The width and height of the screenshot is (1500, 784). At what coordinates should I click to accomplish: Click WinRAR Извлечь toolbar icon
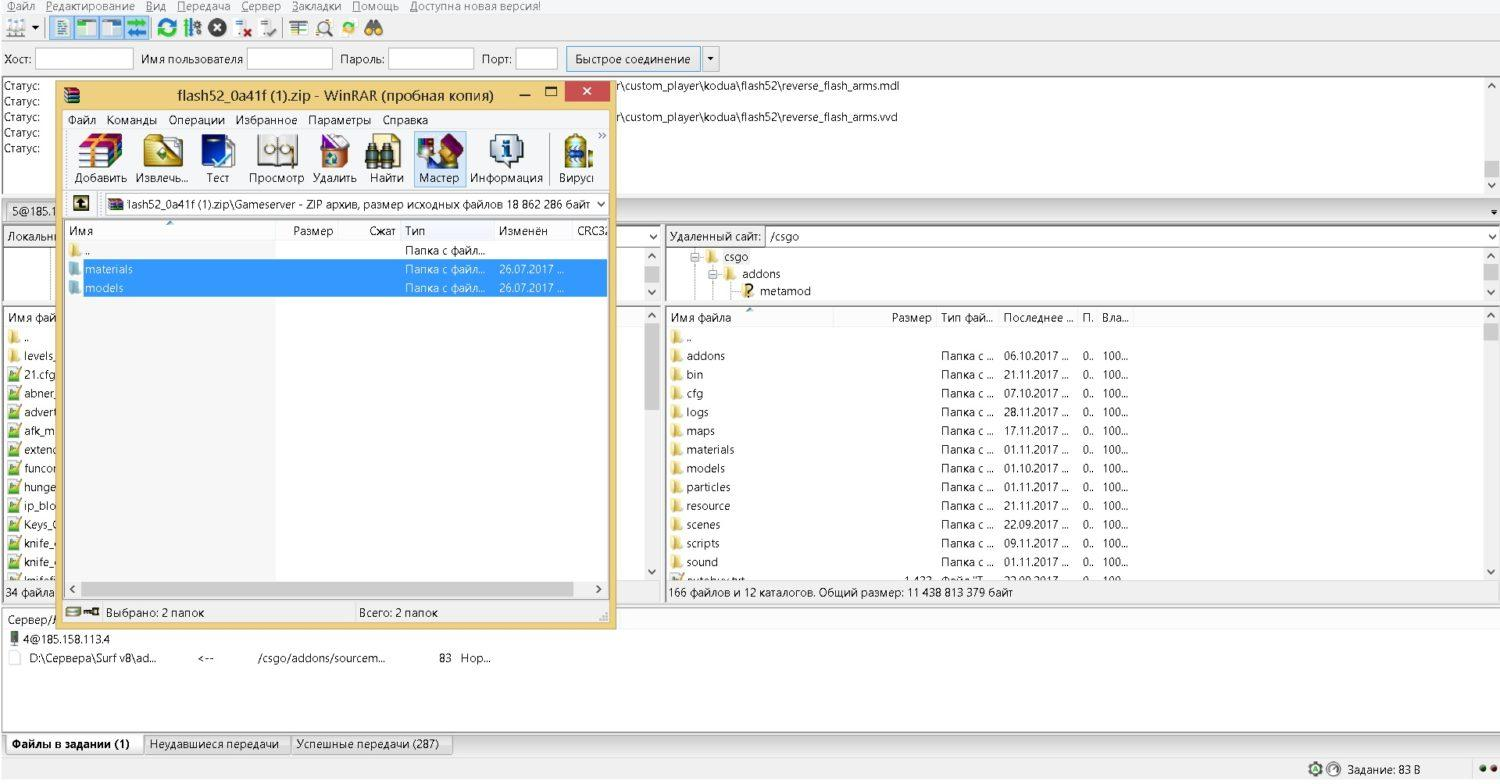162,158
